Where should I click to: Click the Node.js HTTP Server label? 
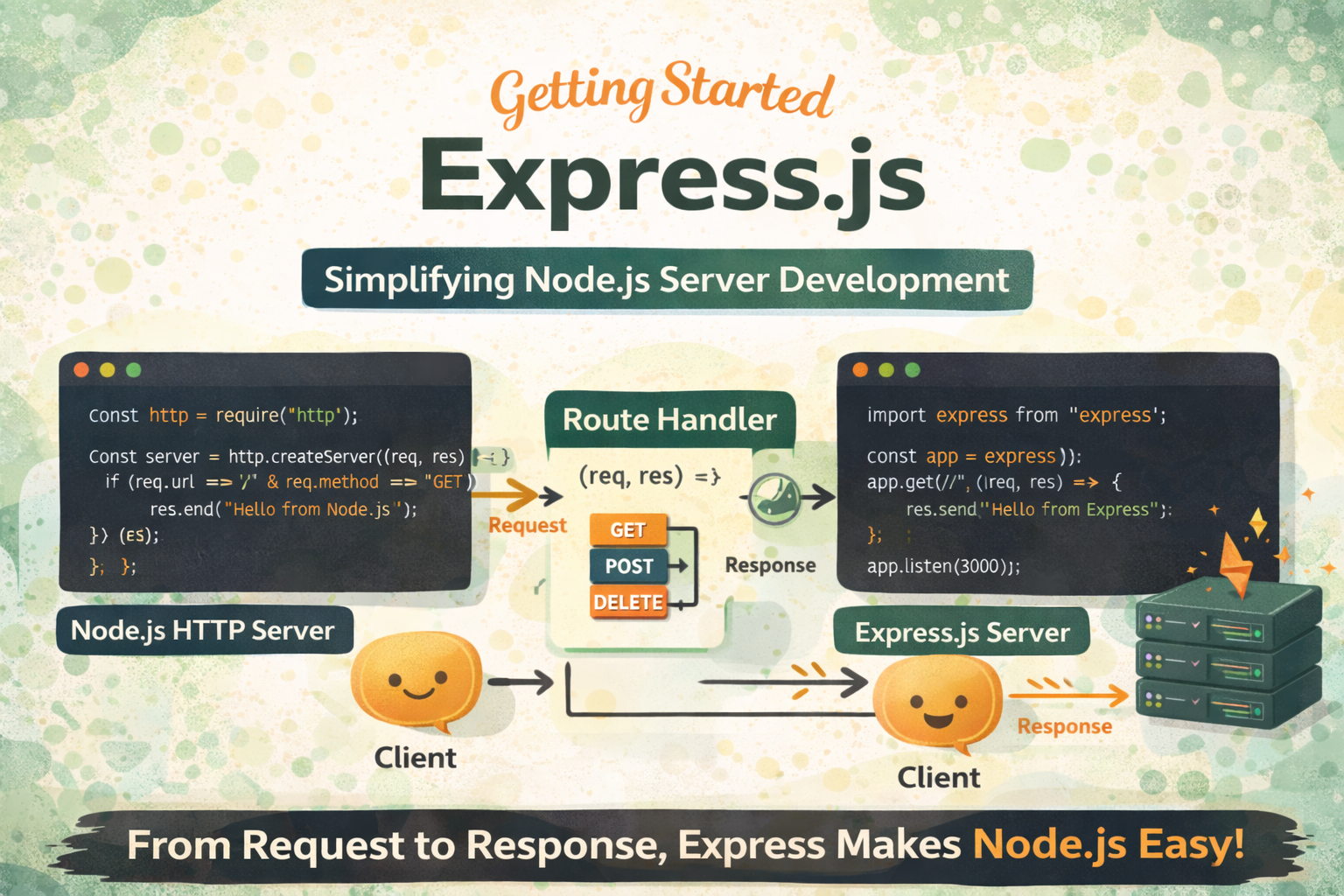(x=204, y=630)
